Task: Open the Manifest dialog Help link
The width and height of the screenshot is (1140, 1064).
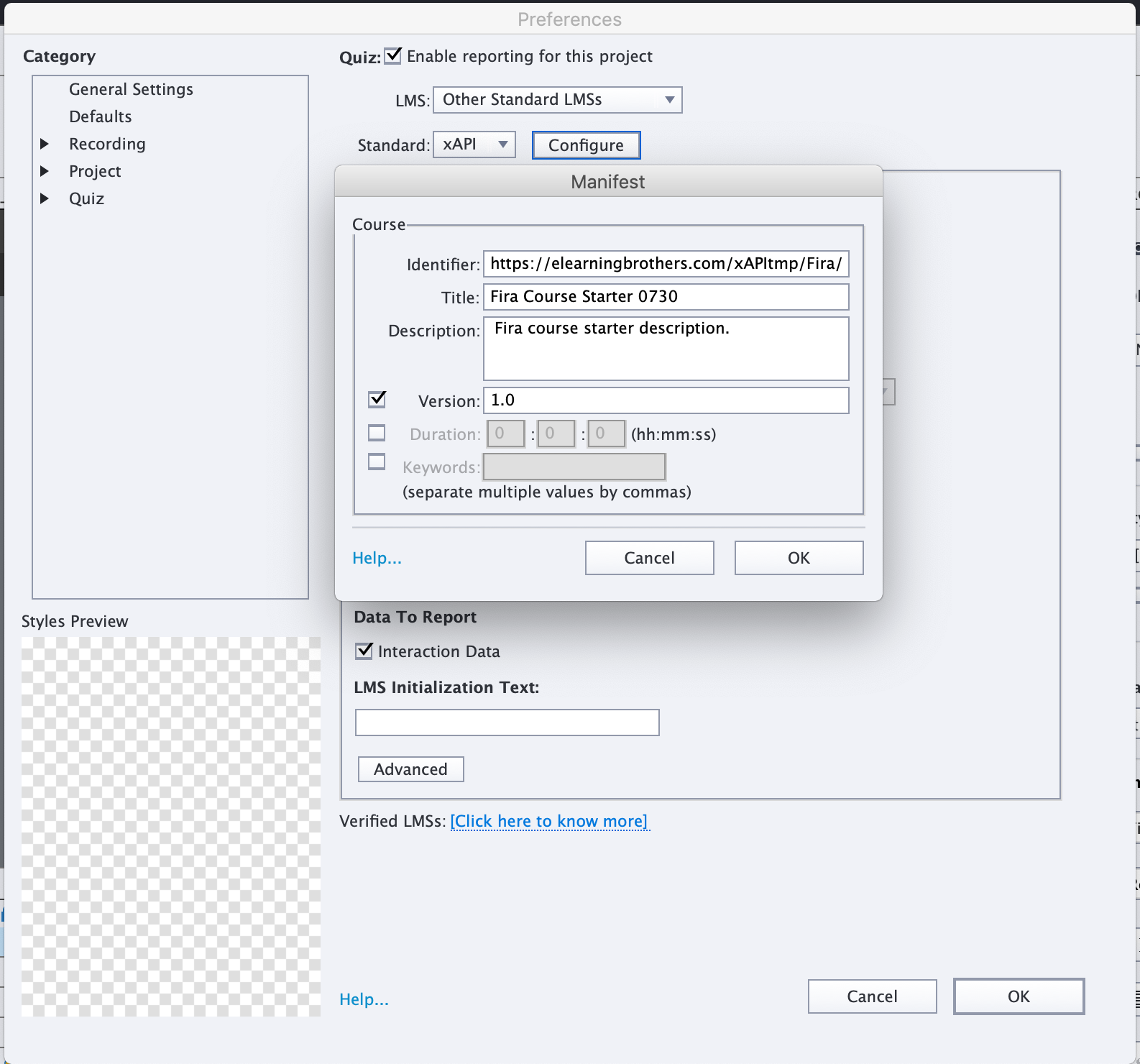Action: (377, 558)
